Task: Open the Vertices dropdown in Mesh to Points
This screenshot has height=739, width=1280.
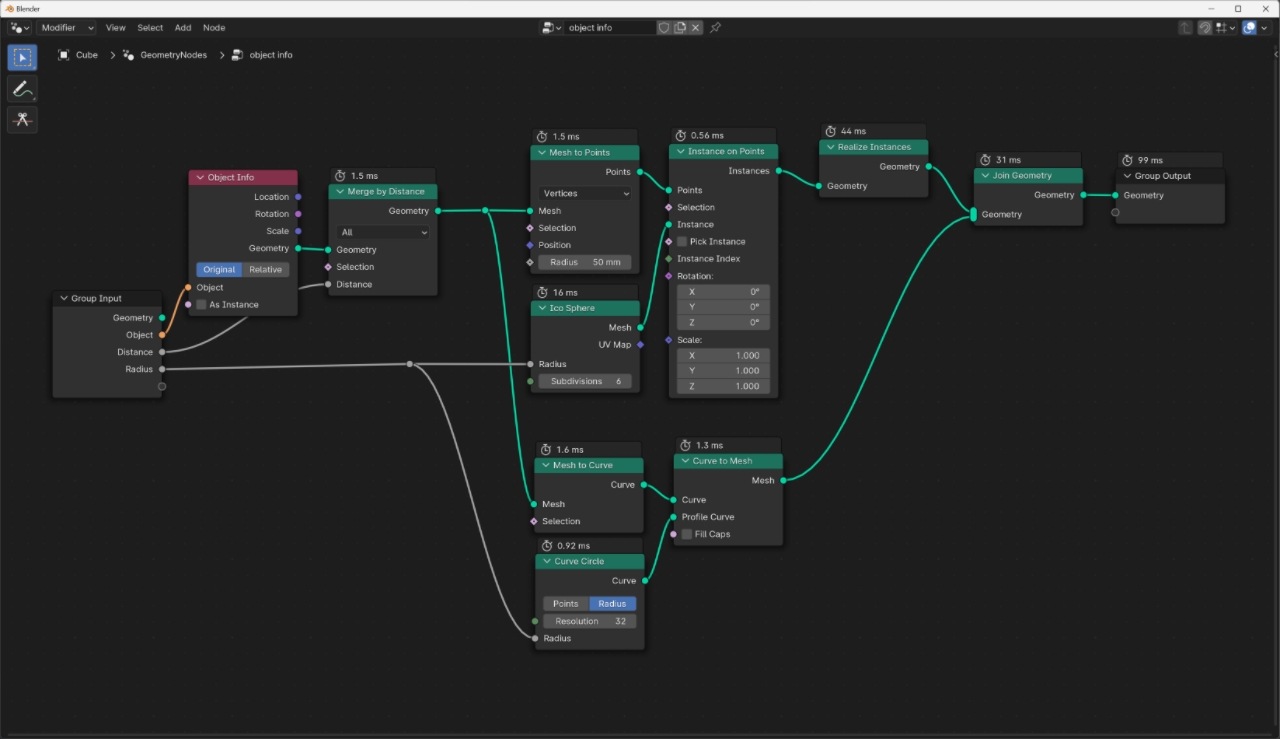Action: [585, 193]
